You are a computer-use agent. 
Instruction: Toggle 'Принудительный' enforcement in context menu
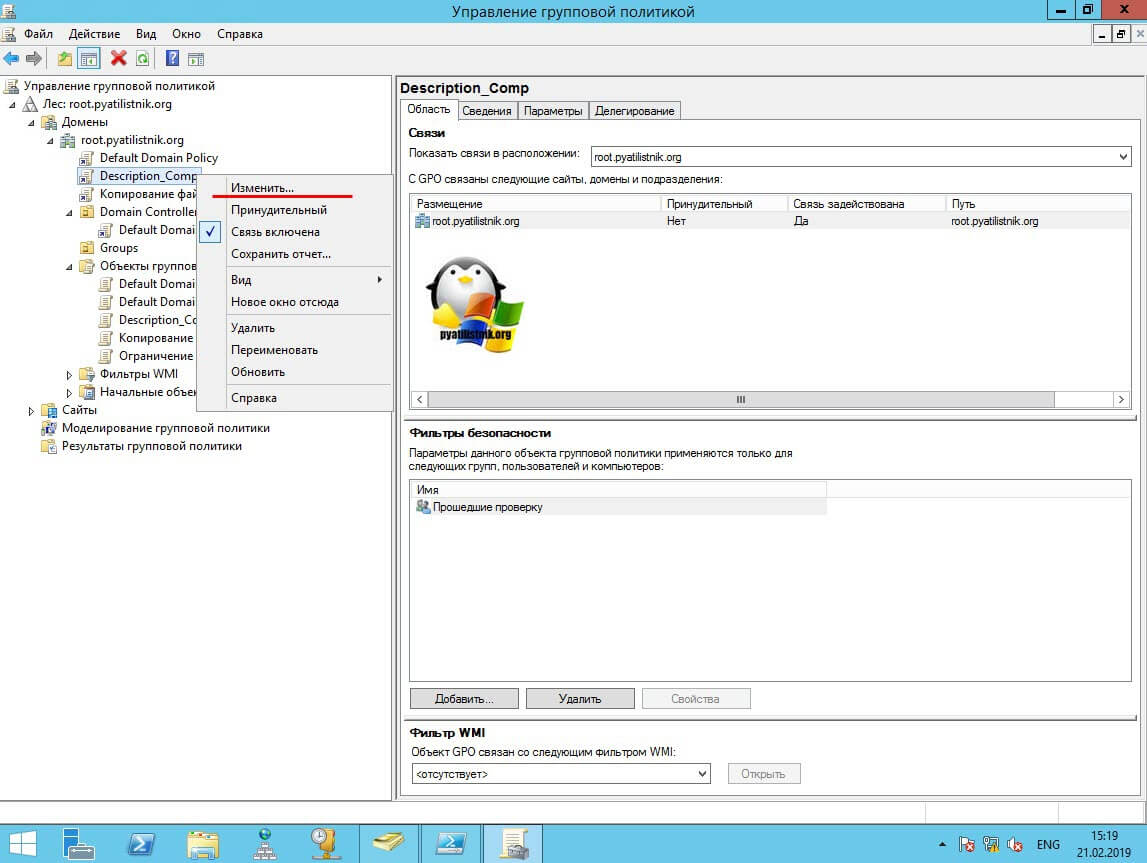[278, 210]
